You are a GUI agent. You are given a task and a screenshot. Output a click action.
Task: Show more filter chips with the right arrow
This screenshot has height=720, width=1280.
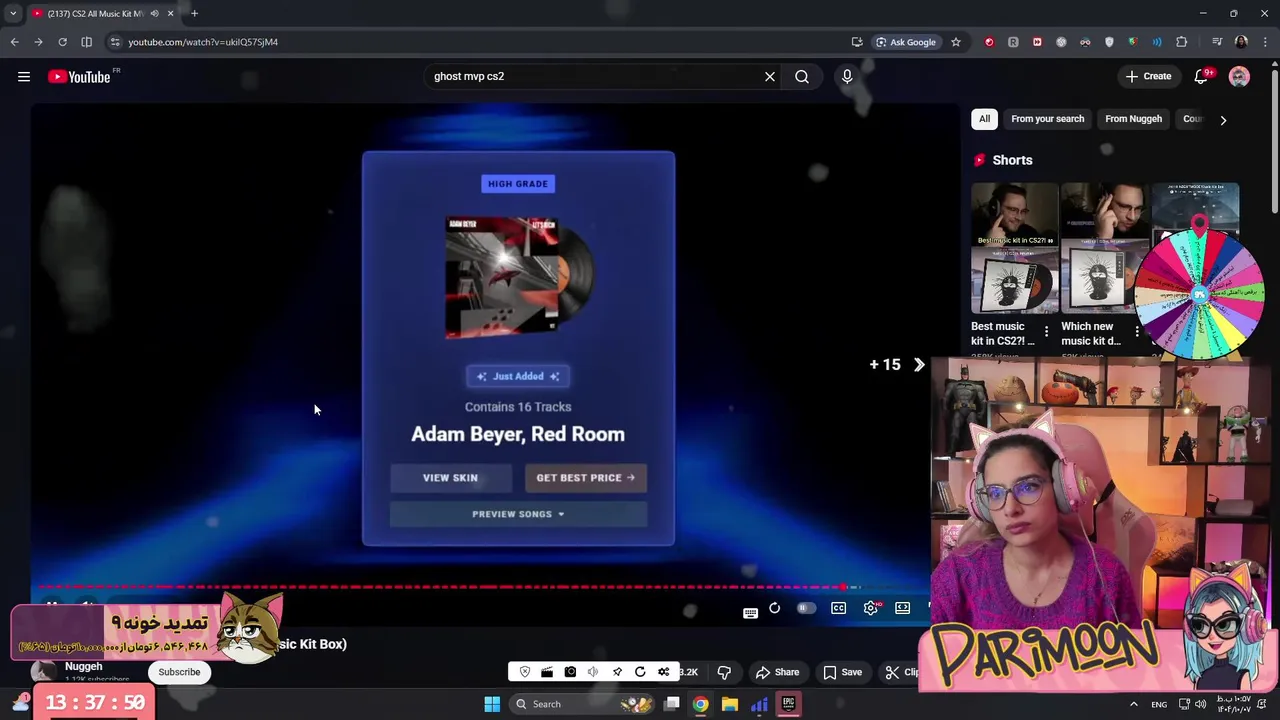(x=1223, y=120)
